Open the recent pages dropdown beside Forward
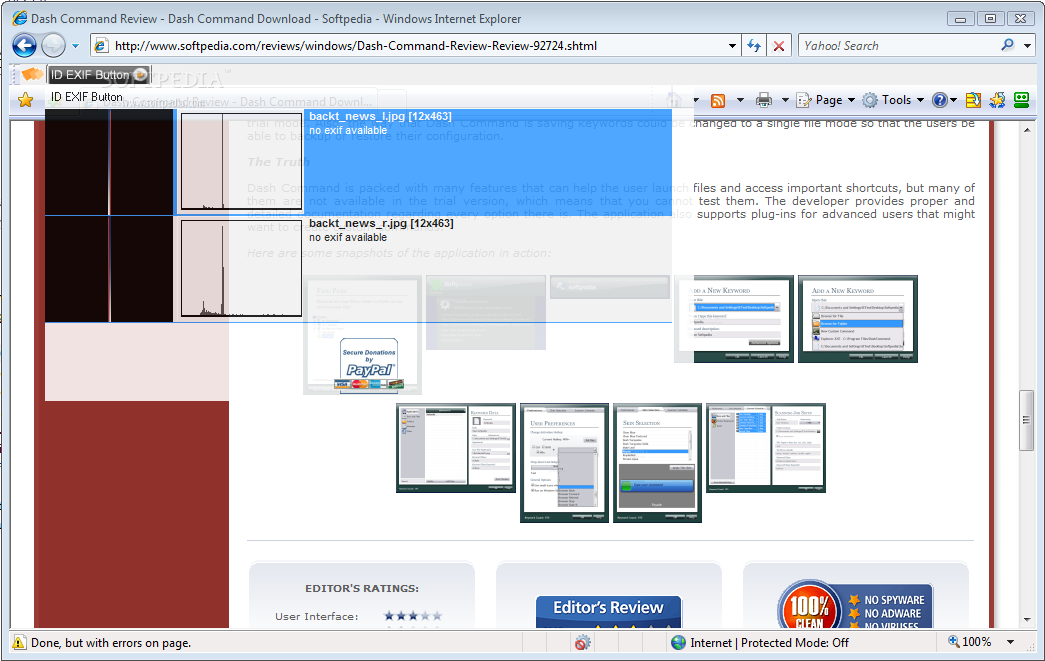 pos(75,46)
